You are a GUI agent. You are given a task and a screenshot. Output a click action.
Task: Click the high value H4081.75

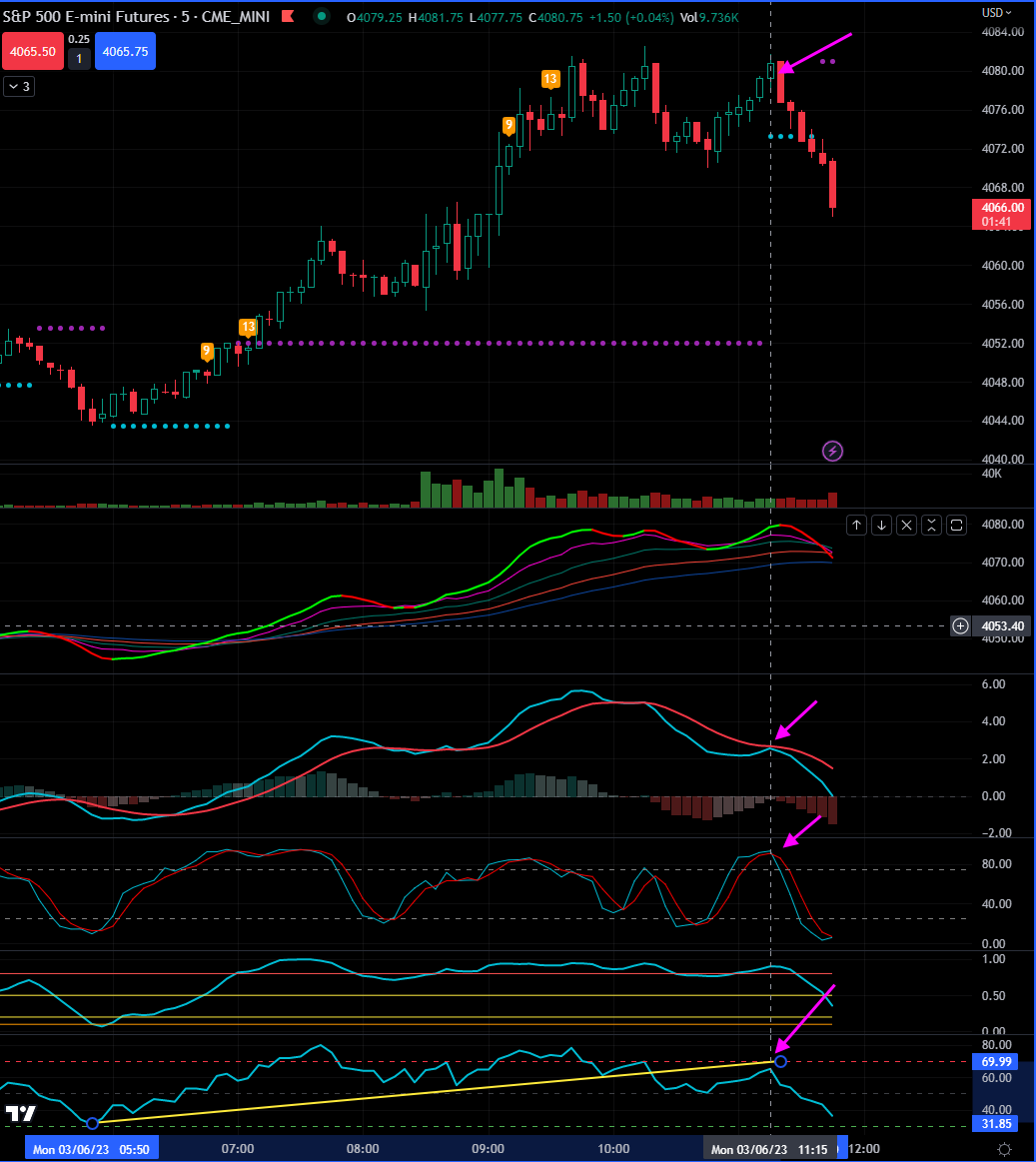point(436,17)
